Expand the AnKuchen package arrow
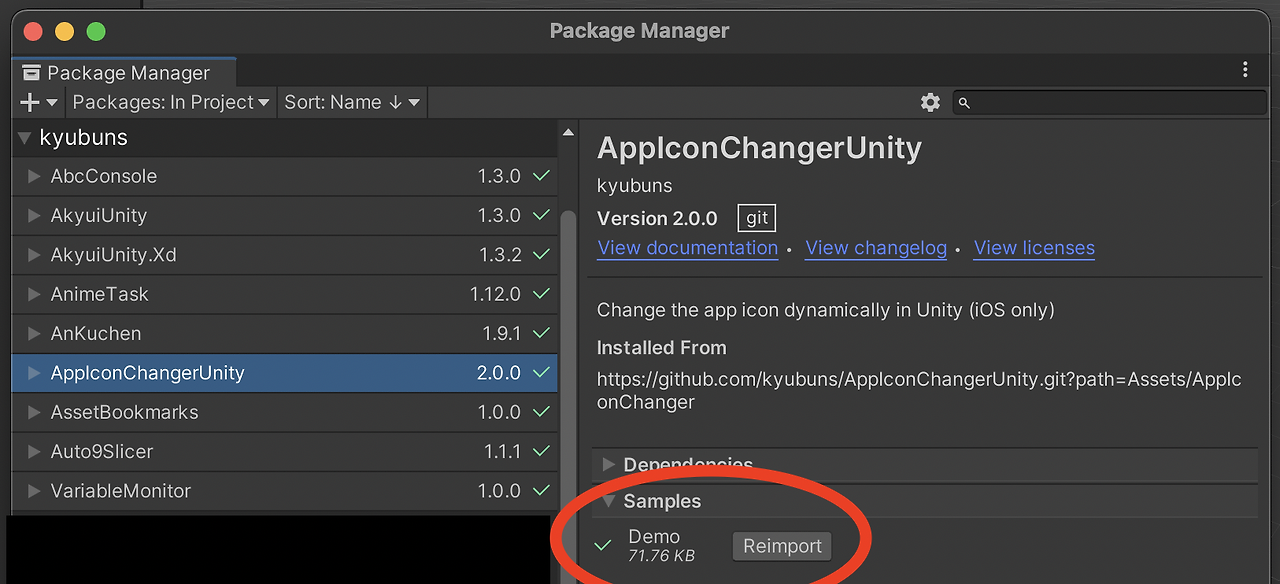The width and height of the screenshot is (1280, 584). pyautogui.click(x=32, y=334)
